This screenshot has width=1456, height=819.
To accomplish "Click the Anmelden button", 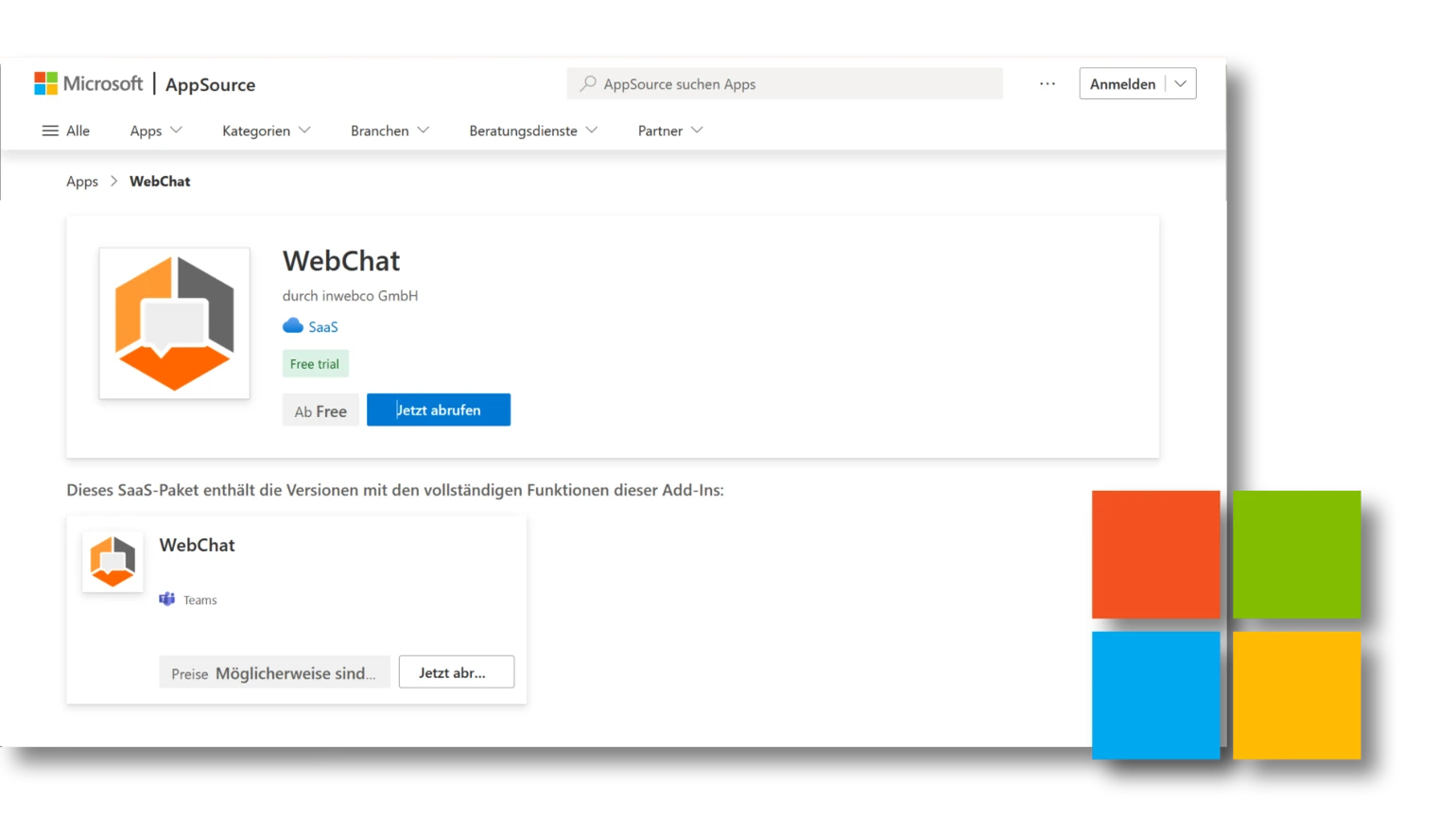I will (x=1123, y=83).
